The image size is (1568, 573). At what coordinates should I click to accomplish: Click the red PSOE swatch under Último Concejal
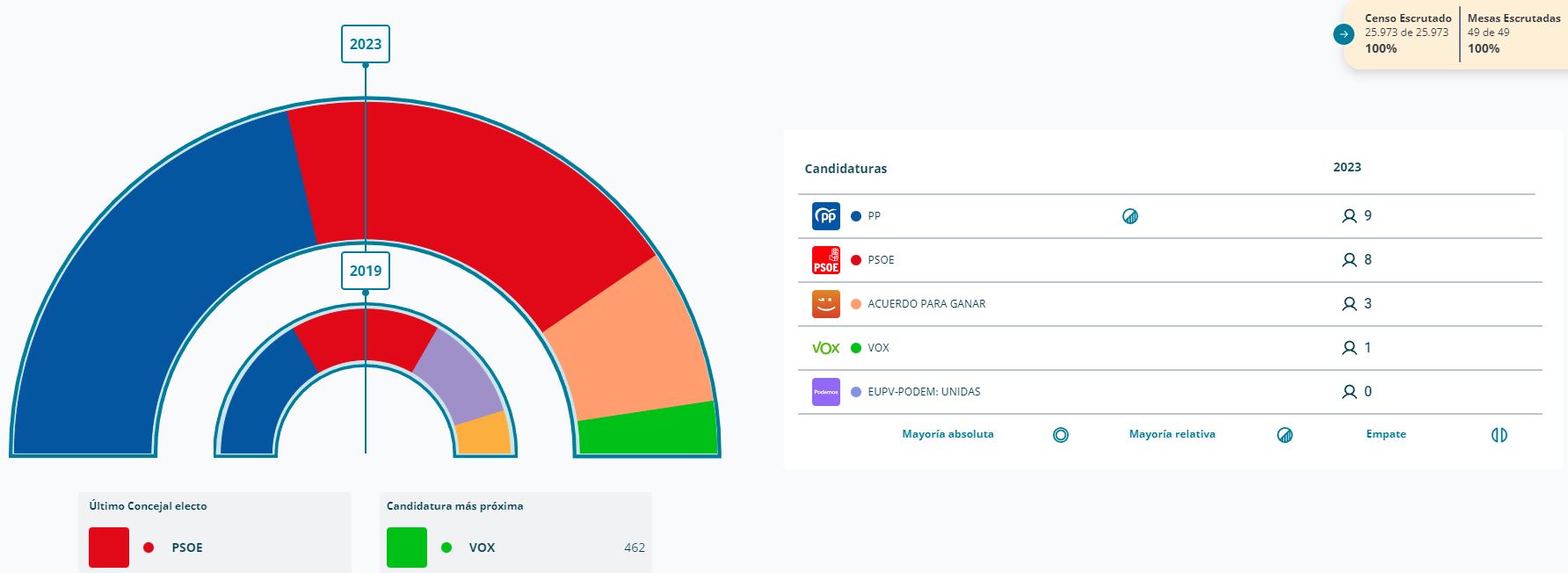[x=109, y=548]
